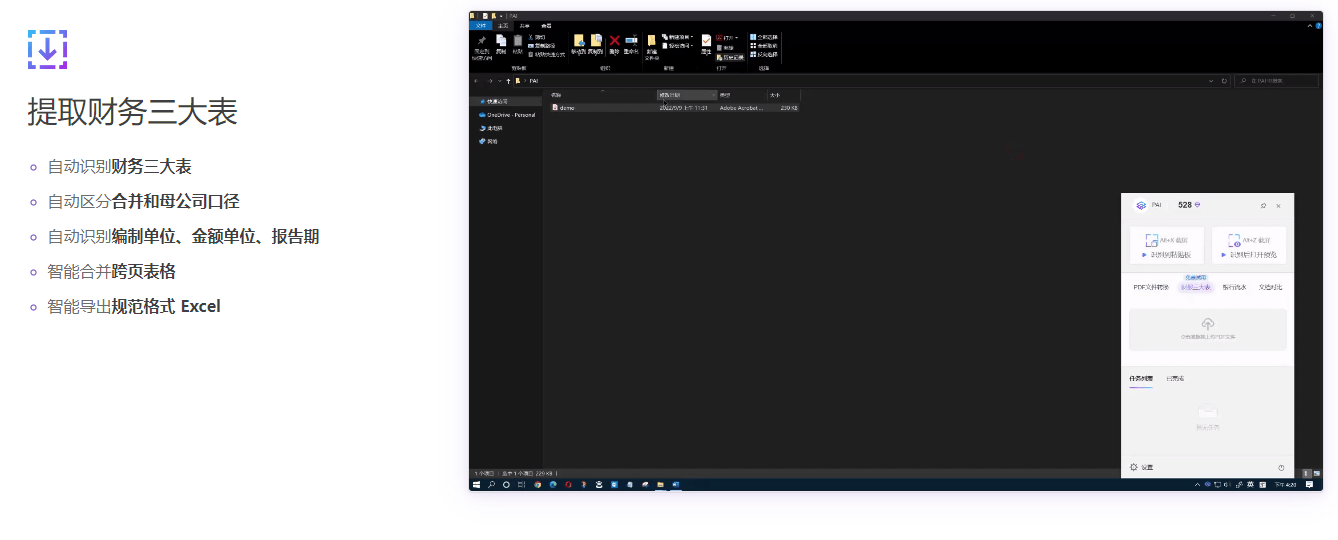Select the demo PDF file in list
The height and width of the screenshot is (540, 1338).
567,108
